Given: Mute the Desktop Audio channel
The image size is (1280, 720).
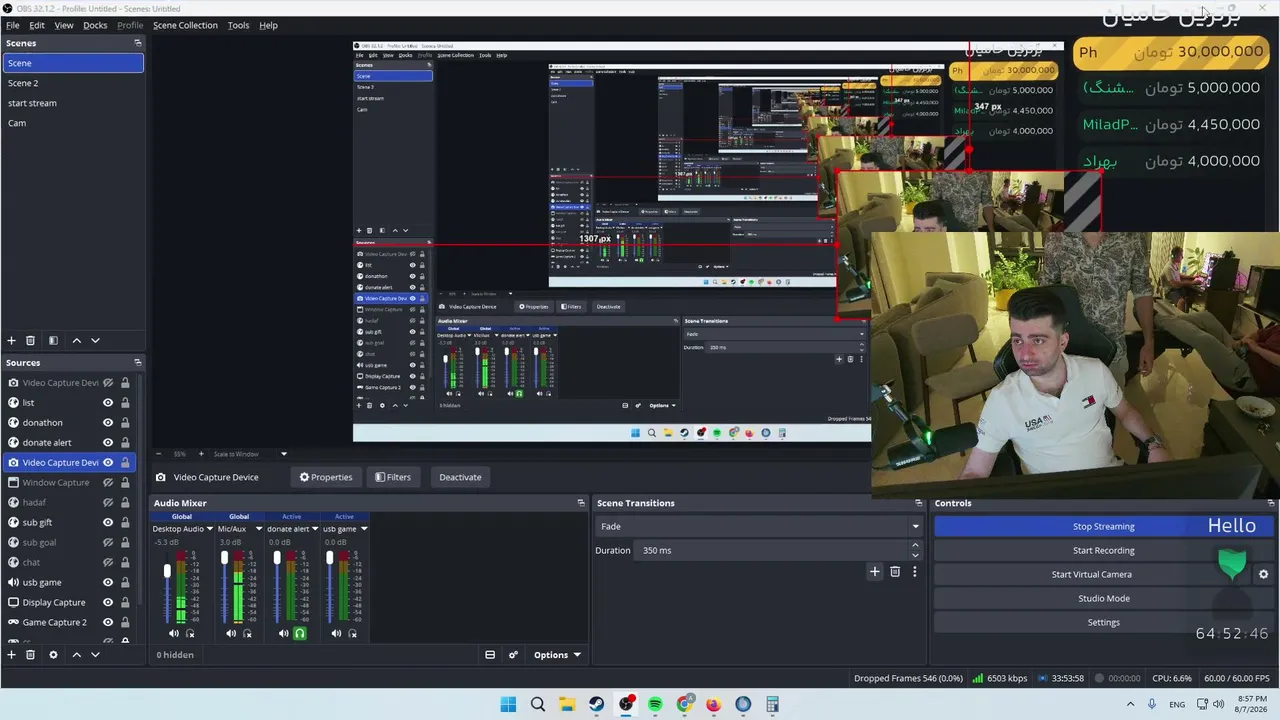Looking at the screenshot, I should pyautogui.click(x=173, y=633).
